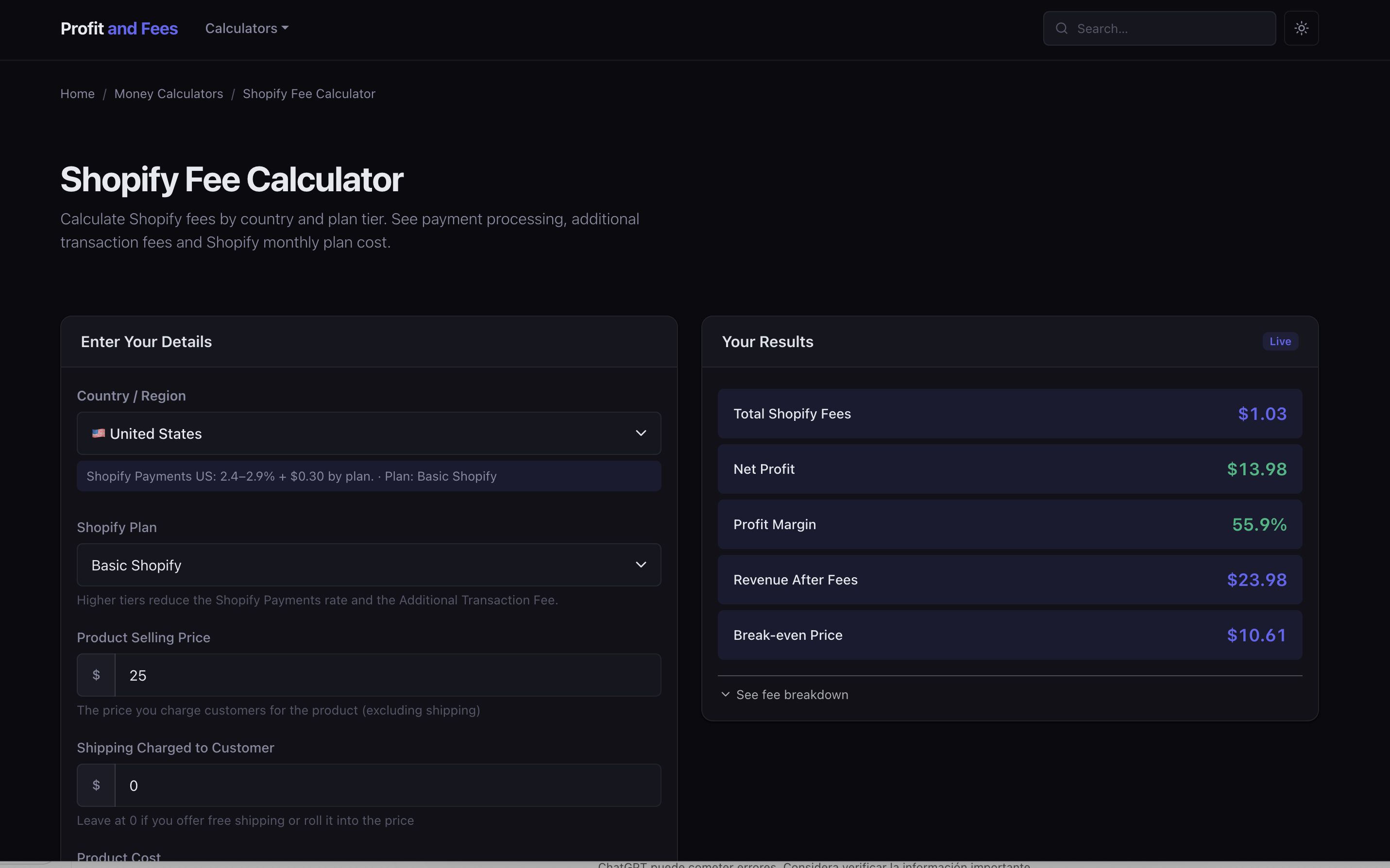The height and width of the screenshot is (868, 1390).
Task: Focus the Search input field
Action: point(1160,28)
